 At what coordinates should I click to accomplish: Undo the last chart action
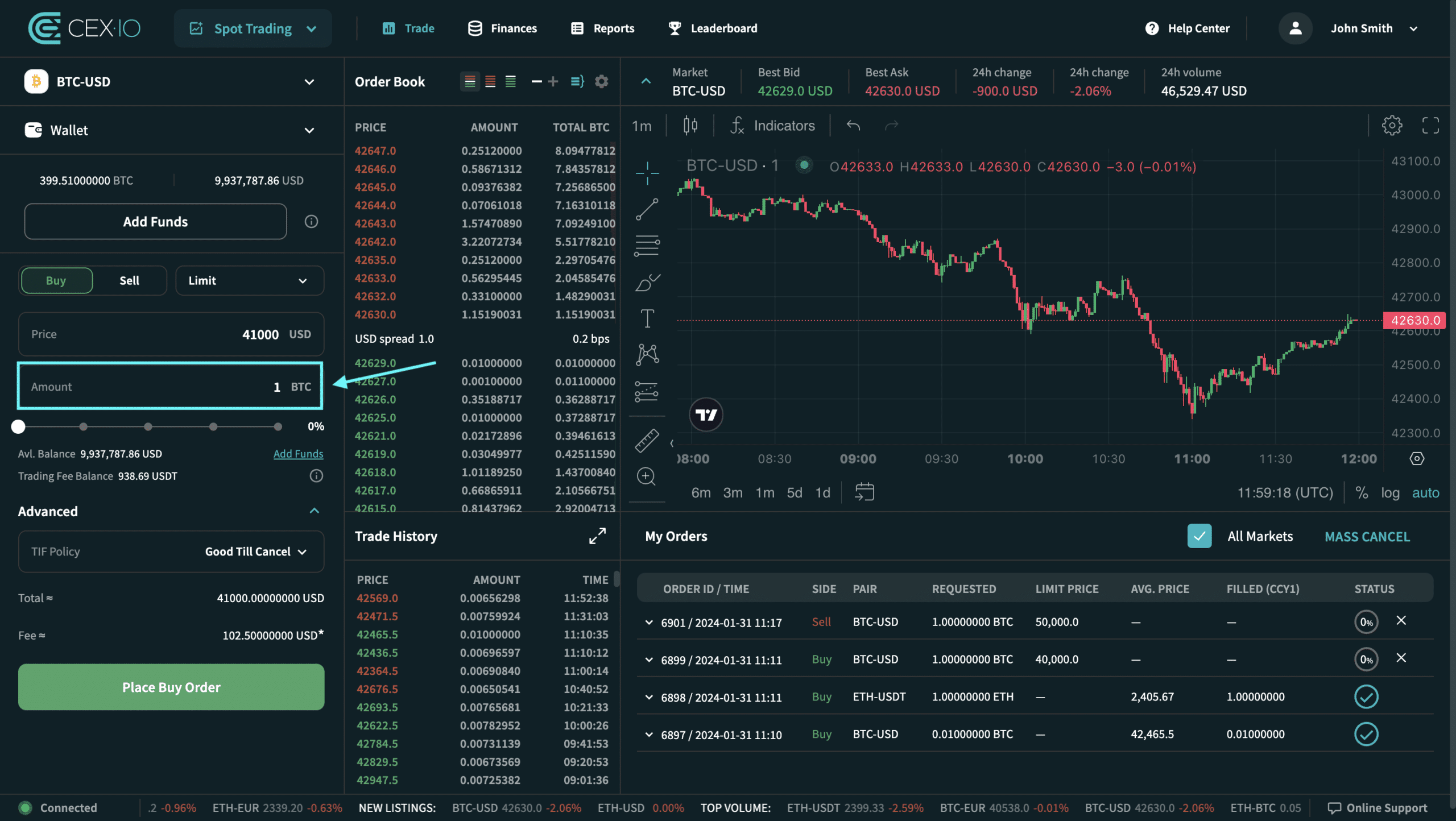(x=853, y=125)
